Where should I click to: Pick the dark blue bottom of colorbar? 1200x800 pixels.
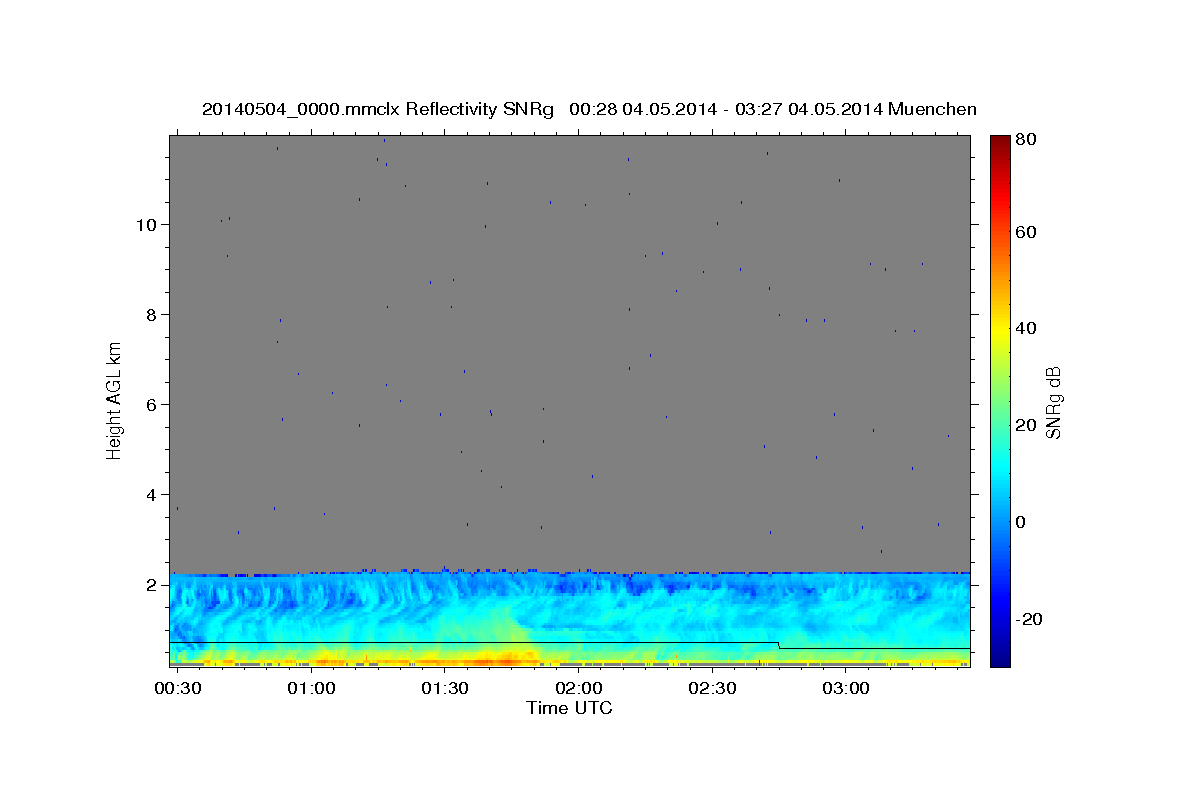coord(1000,658)
